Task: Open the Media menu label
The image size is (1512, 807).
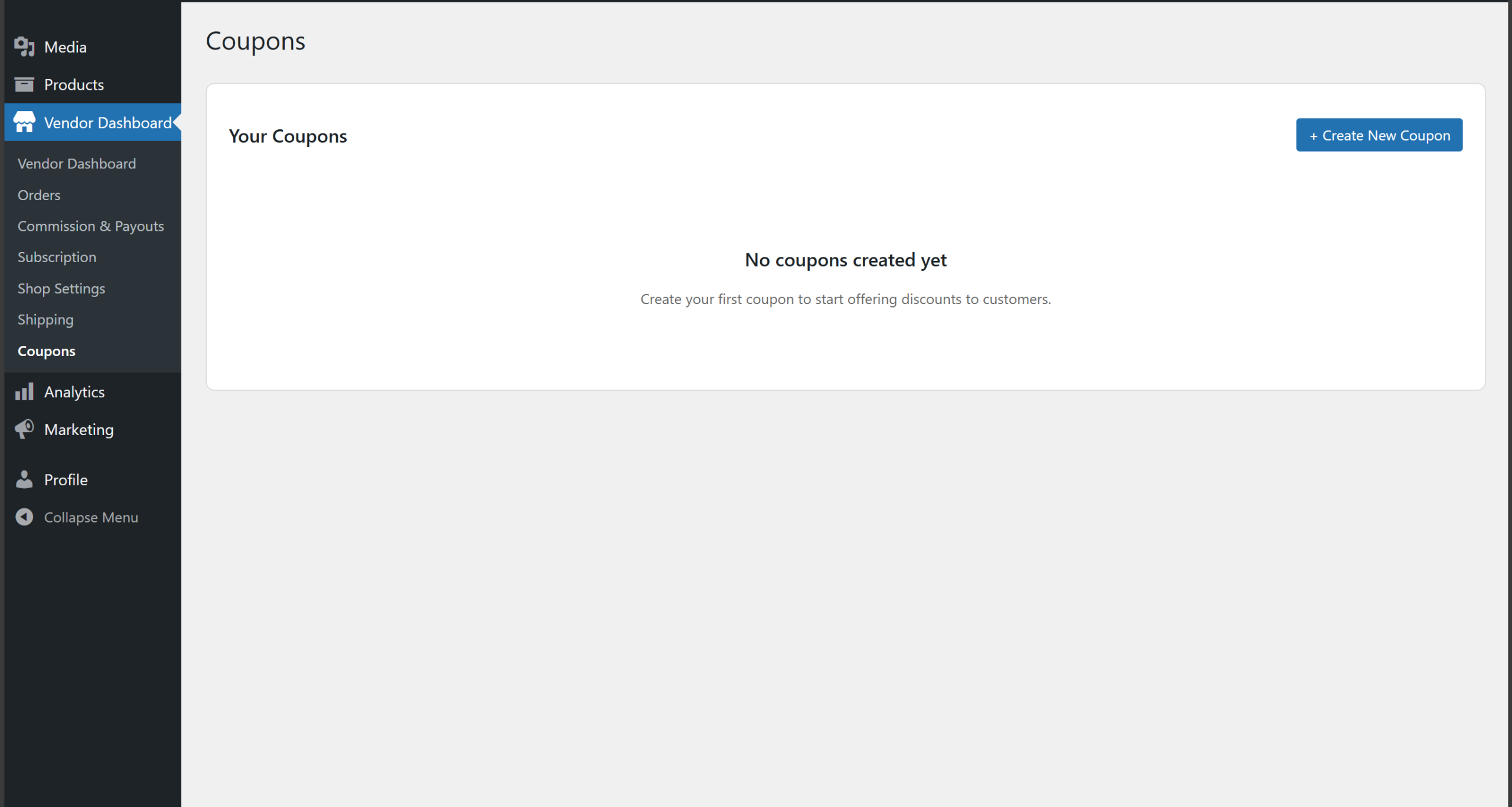Action: pos(66,47)
